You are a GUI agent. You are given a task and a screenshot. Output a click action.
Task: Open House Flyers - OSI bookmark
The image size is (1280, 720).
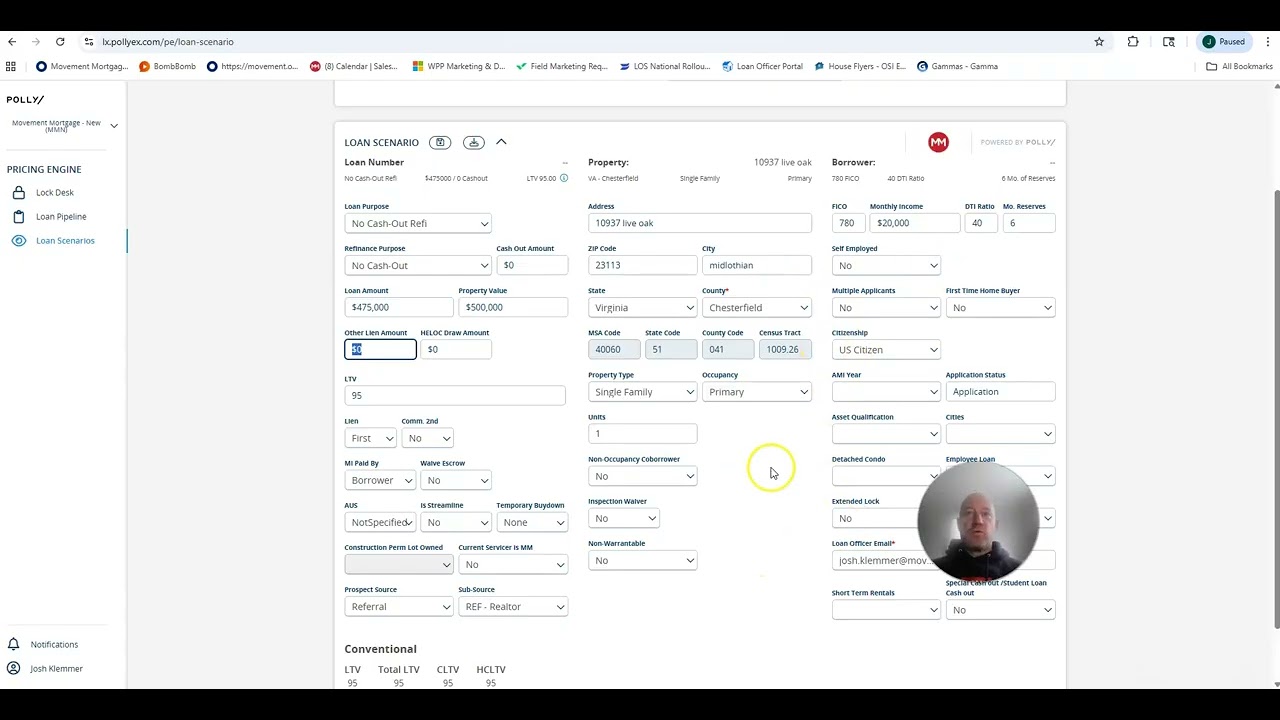pos(860,66)
